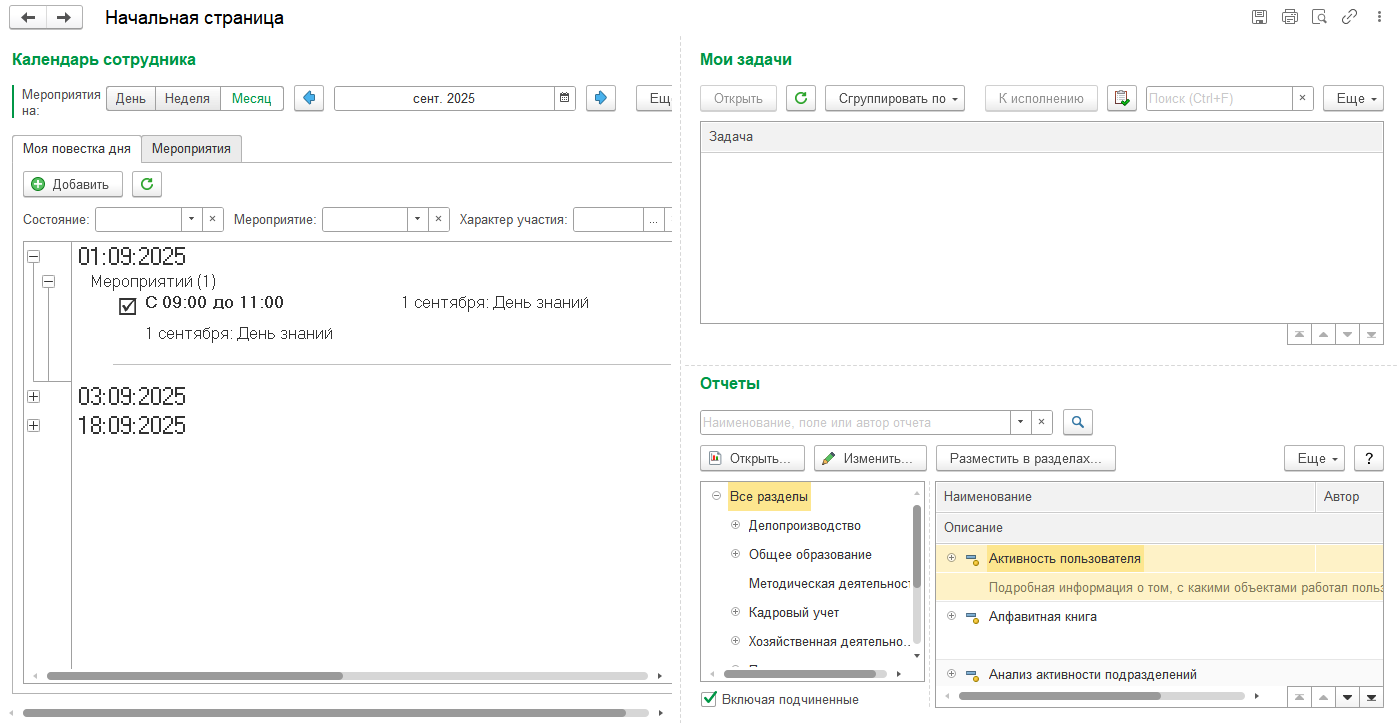Switch to the Мероприятия tab
Viewport: 1399px width, 727px height.
pos(191,148)
